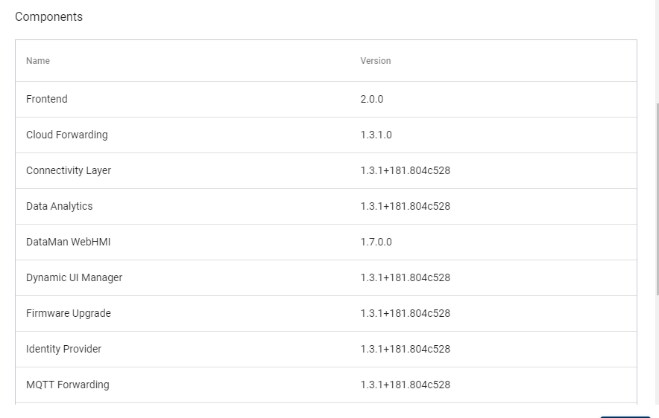Click the Connectivity Layer component name
This screenshot has width=659, height=418.
pyautogui.click(x=68, y=171)
